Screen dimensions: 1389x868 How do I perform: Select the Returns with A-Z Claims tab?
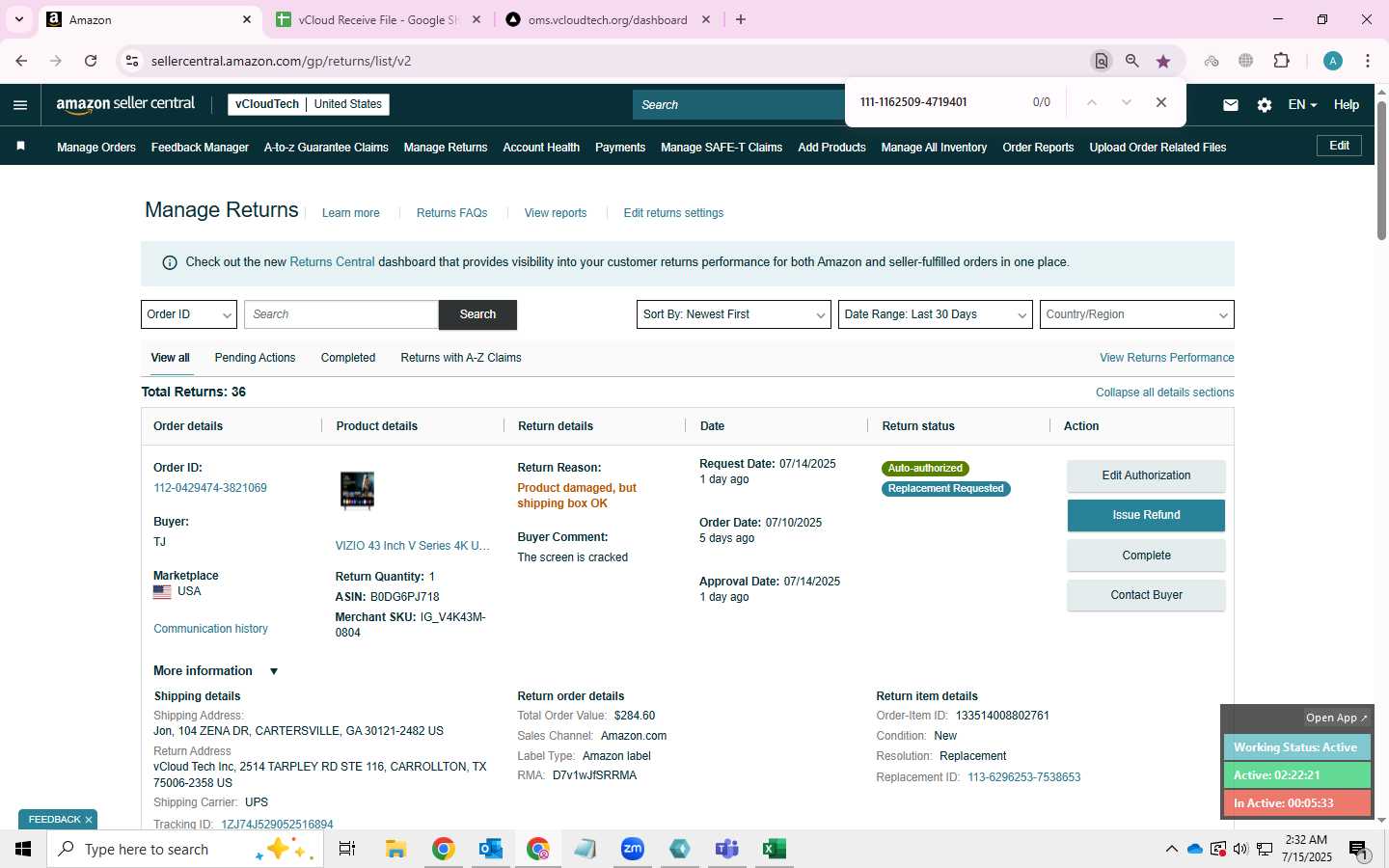[461, 358]
